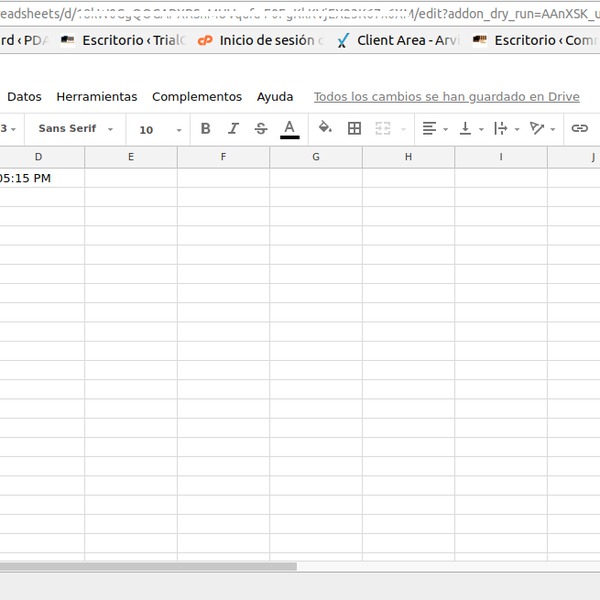Open the vertical align options
Screen dimensions: 600x600
pos(469,129)
